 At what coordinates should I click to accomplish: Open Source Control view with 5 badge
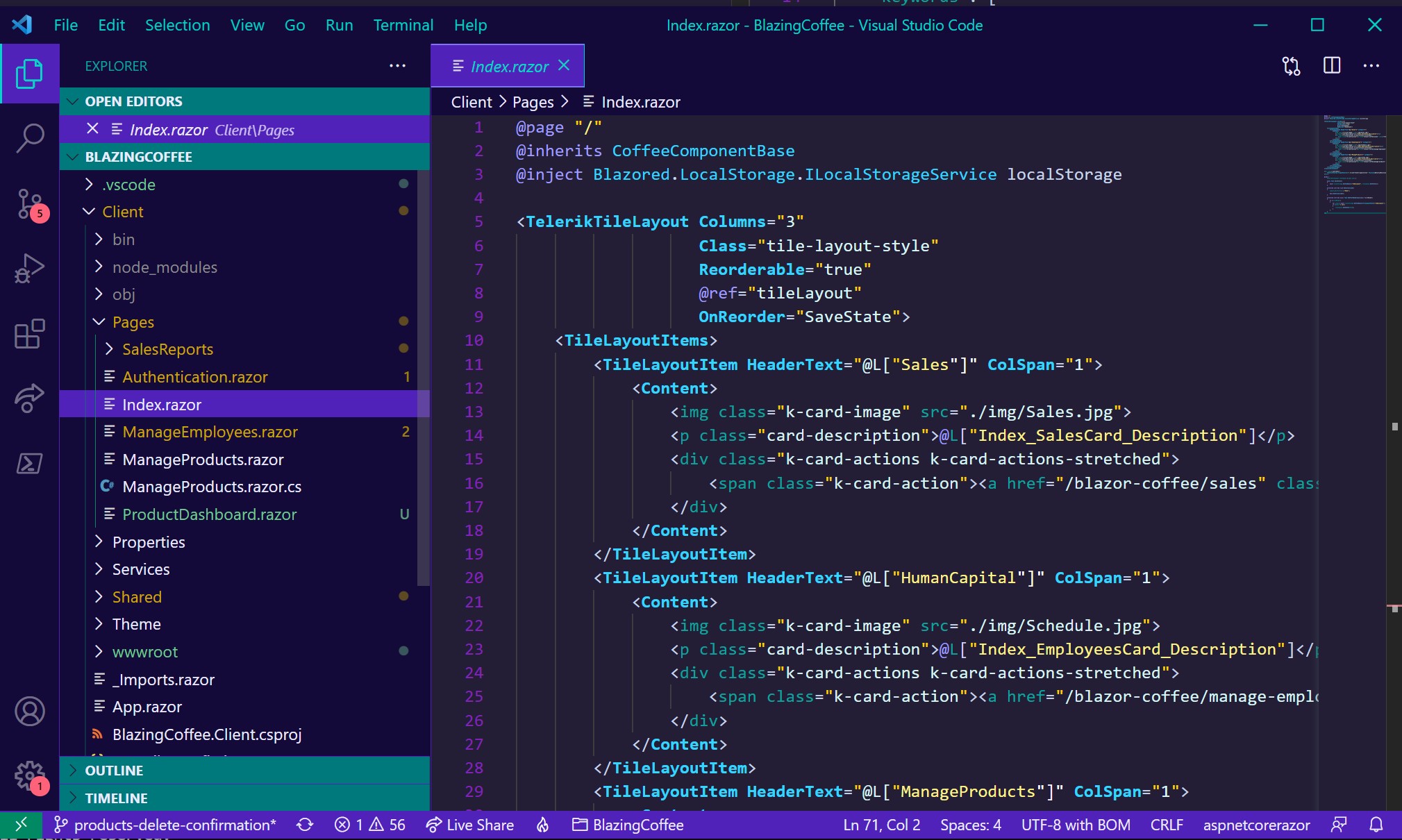coord(29,204)
